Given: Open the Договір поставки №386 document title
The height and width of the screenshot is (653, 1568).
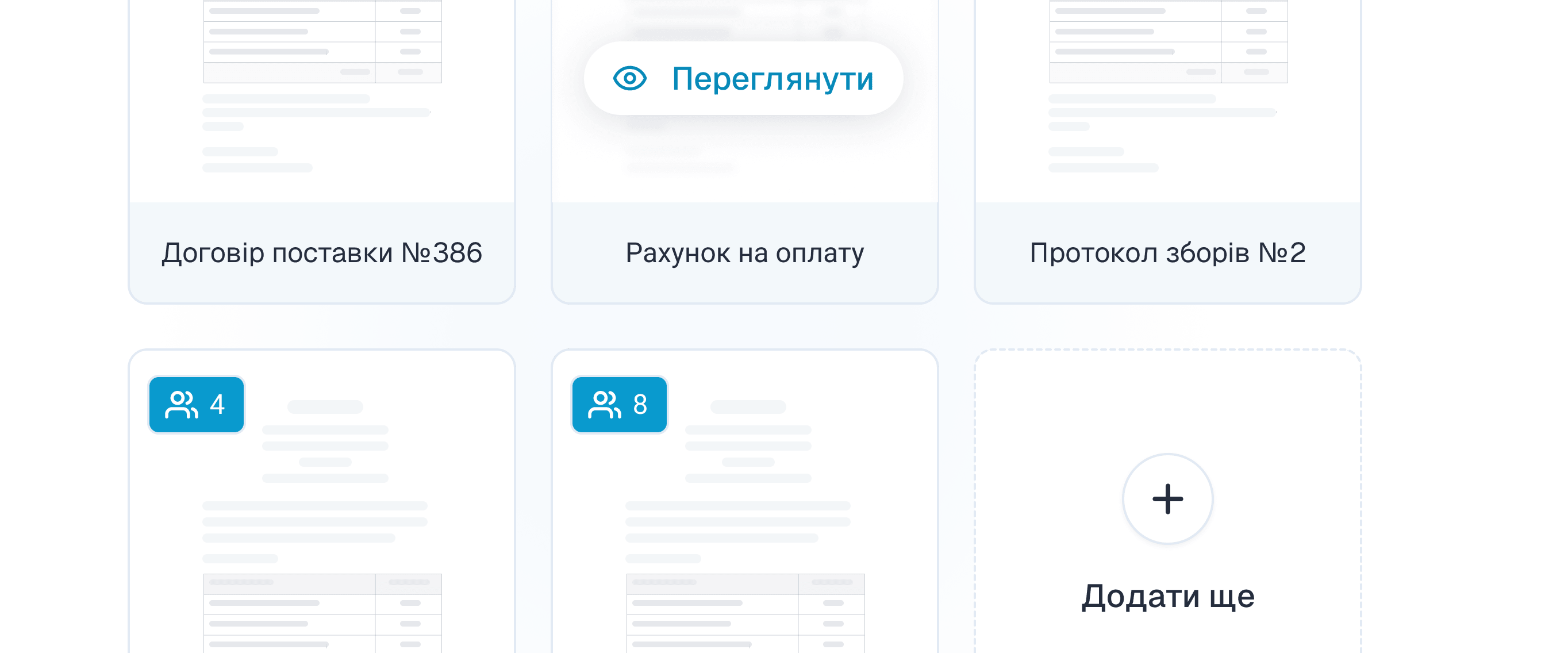Looking at the screenshot, I should tap(322, 253).
